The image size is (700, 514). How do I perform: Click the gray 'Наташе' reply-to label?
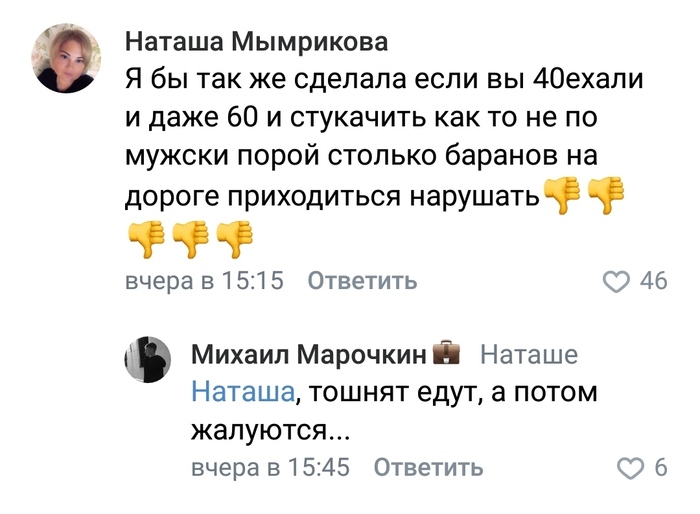tap(529, 354)
